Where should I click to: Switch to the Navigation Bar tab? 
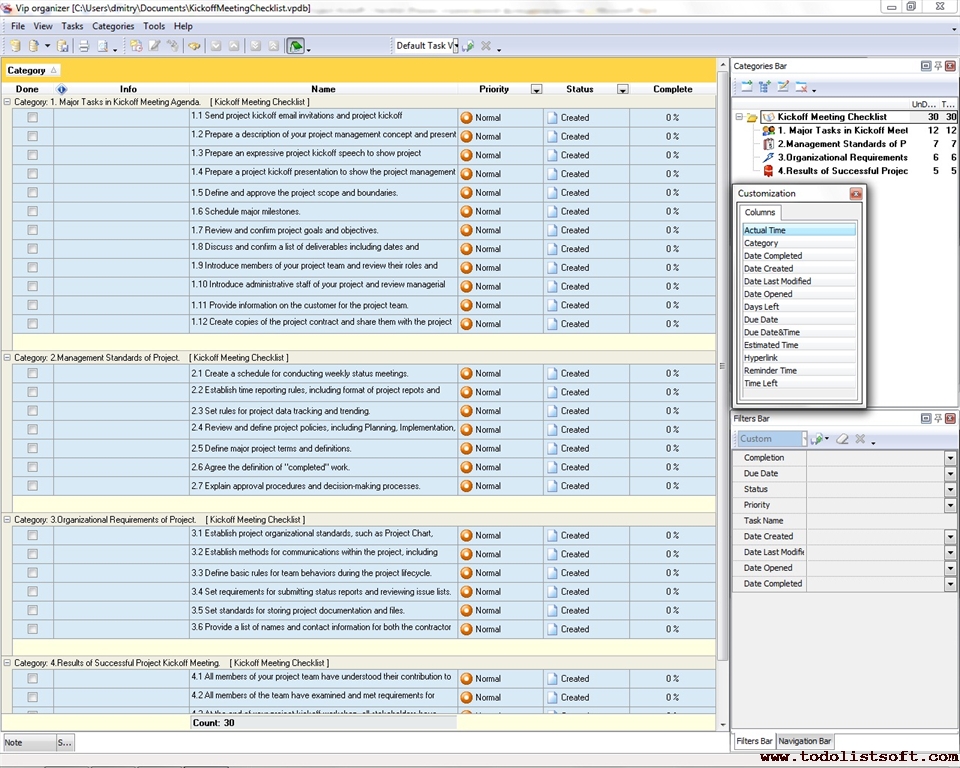(x=805, y=741)
